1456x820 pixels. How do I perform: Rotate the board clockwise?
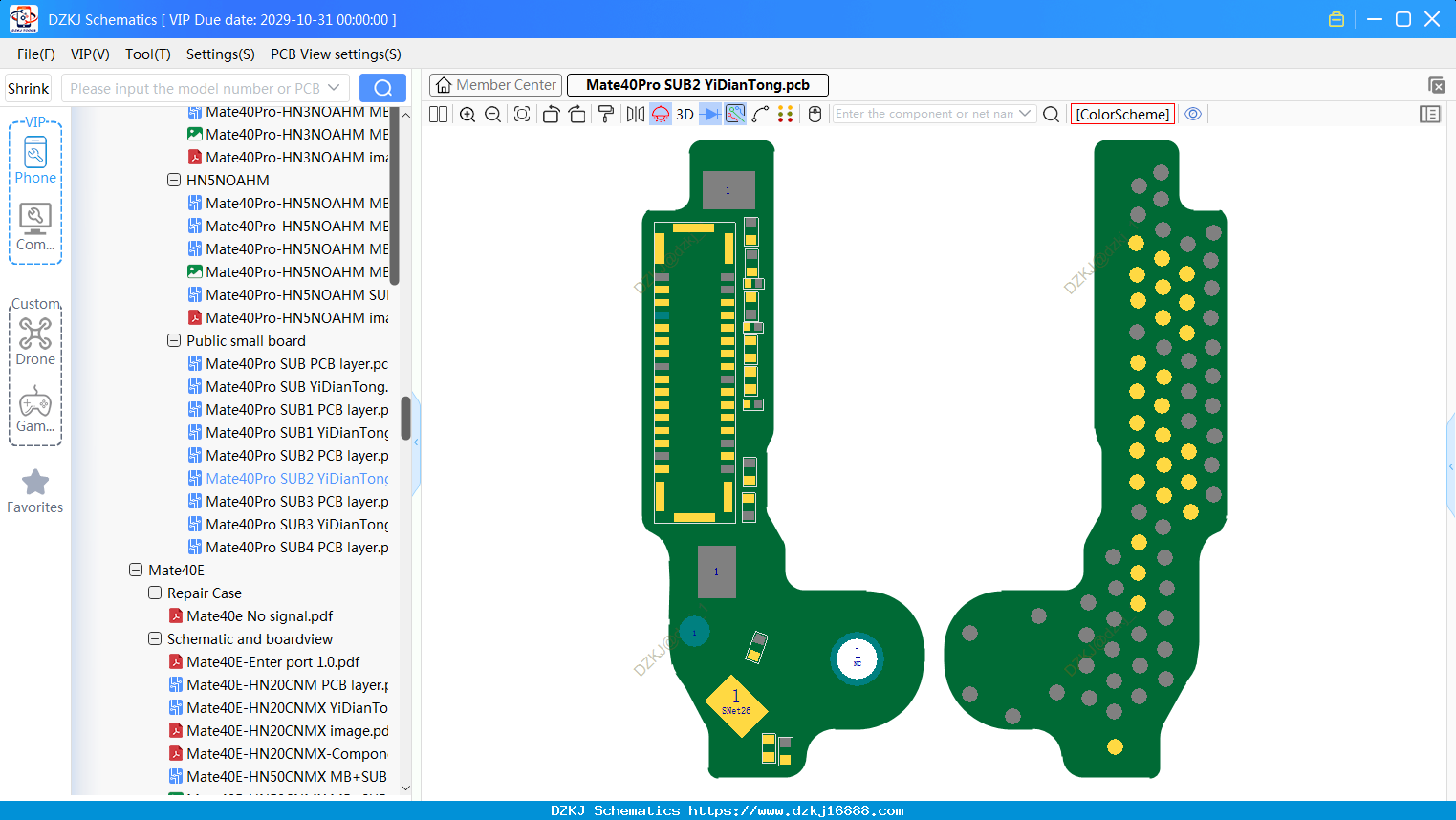tap(577, 115)
